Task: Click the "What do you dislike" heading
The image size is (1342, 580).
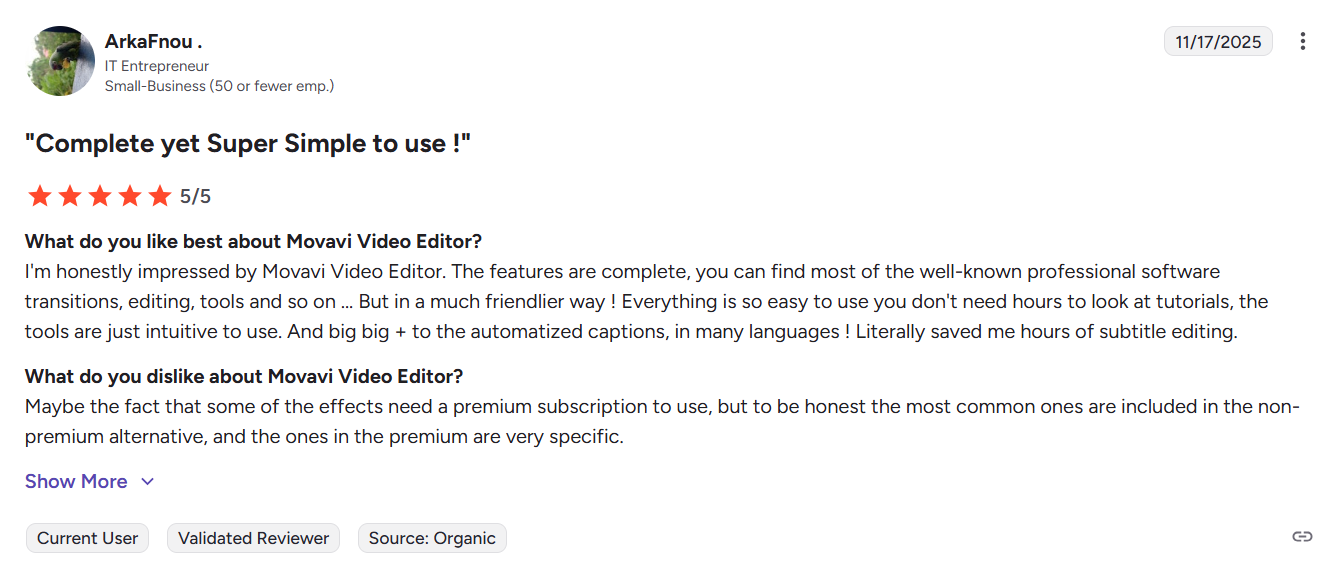Action: (244, 376)
